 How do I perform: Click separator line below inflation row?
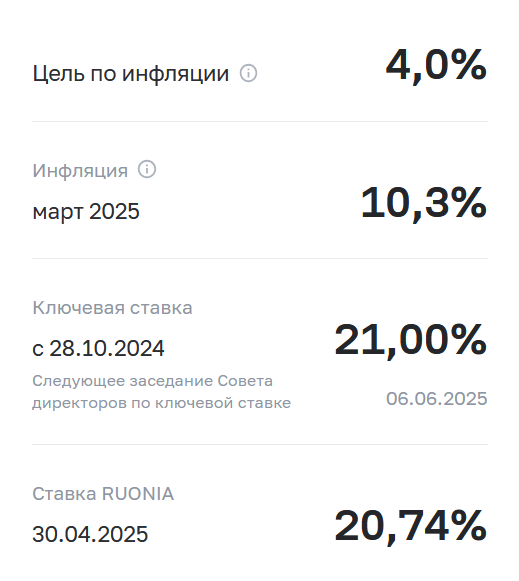click(260, 258)
